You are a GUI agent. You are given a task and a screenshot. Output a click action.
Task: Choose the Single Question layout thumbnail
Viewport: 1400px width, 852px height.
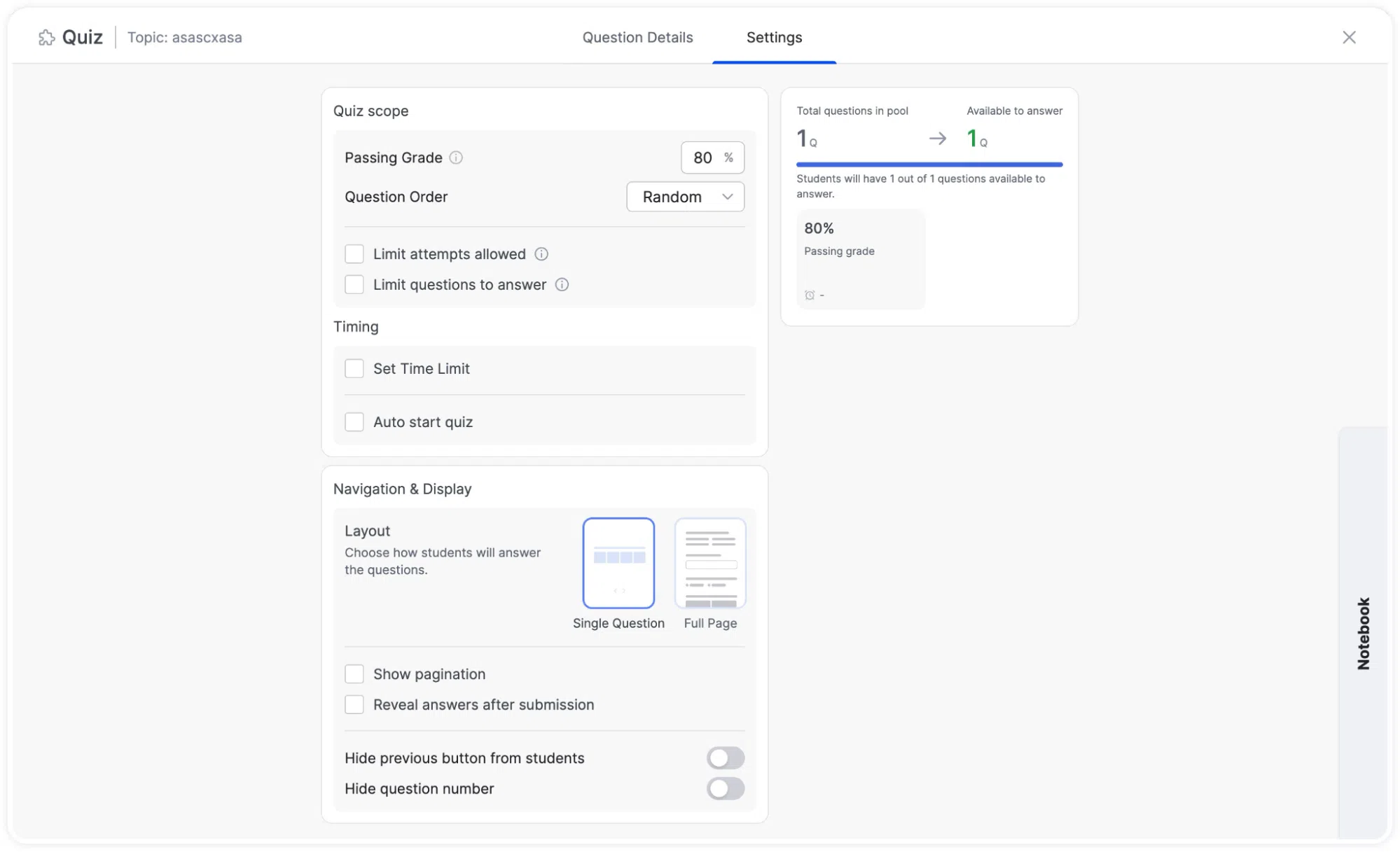tap(618, 563)
